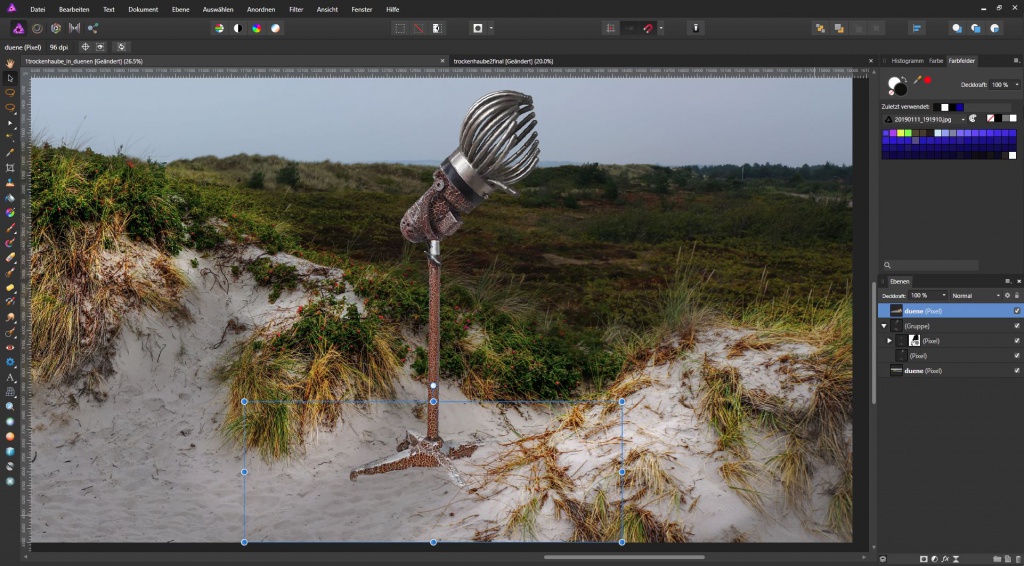This screenshot has width=1024, height=566.
Task: Click the fx layer effects icon
Action: coord(945,559)
